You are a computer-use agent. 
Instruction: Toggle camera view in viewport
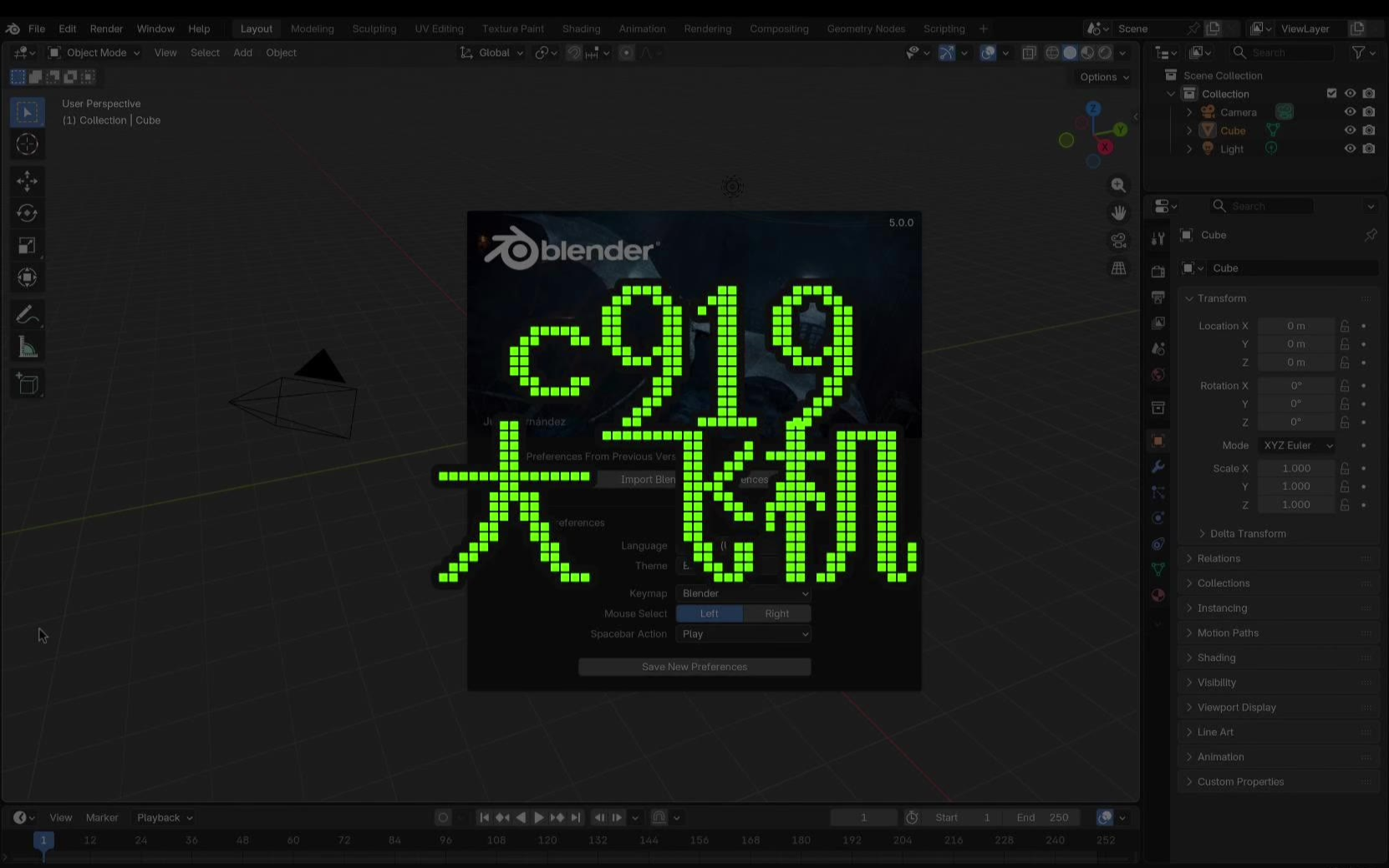1118,241
